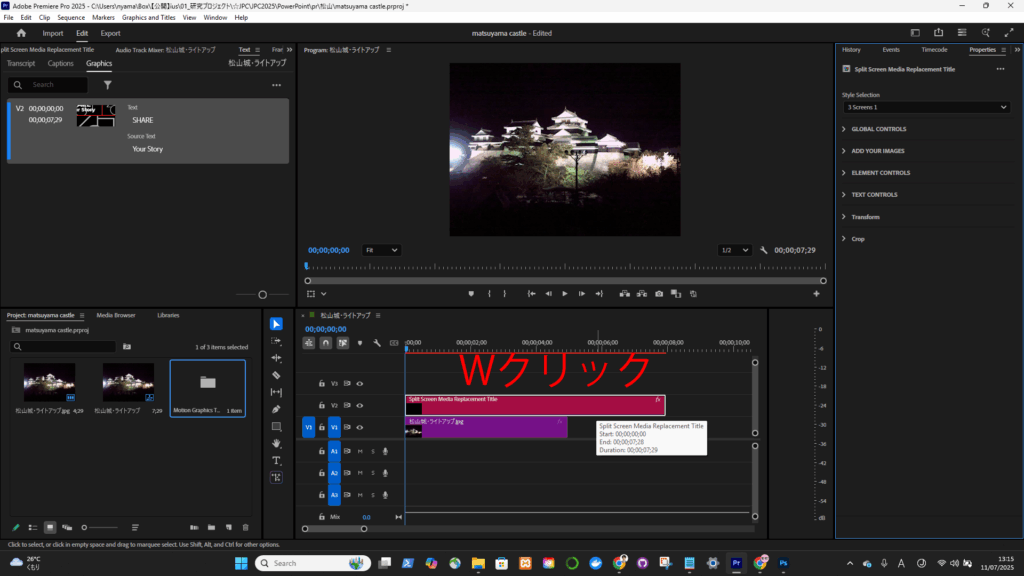Screen dimensions: 1024x576
Task: Open the Style Selection dropdown
Action: pos(925,107)
